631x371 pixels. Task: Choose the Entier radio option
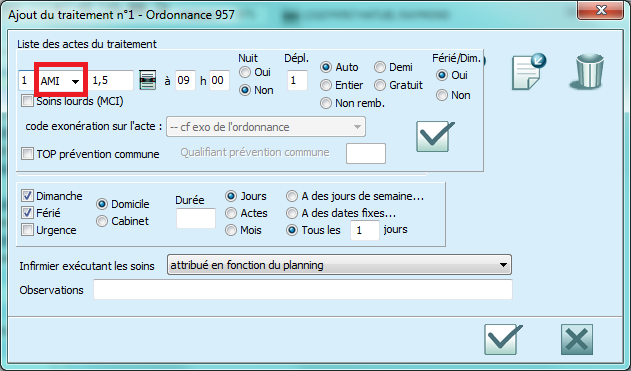326,85
